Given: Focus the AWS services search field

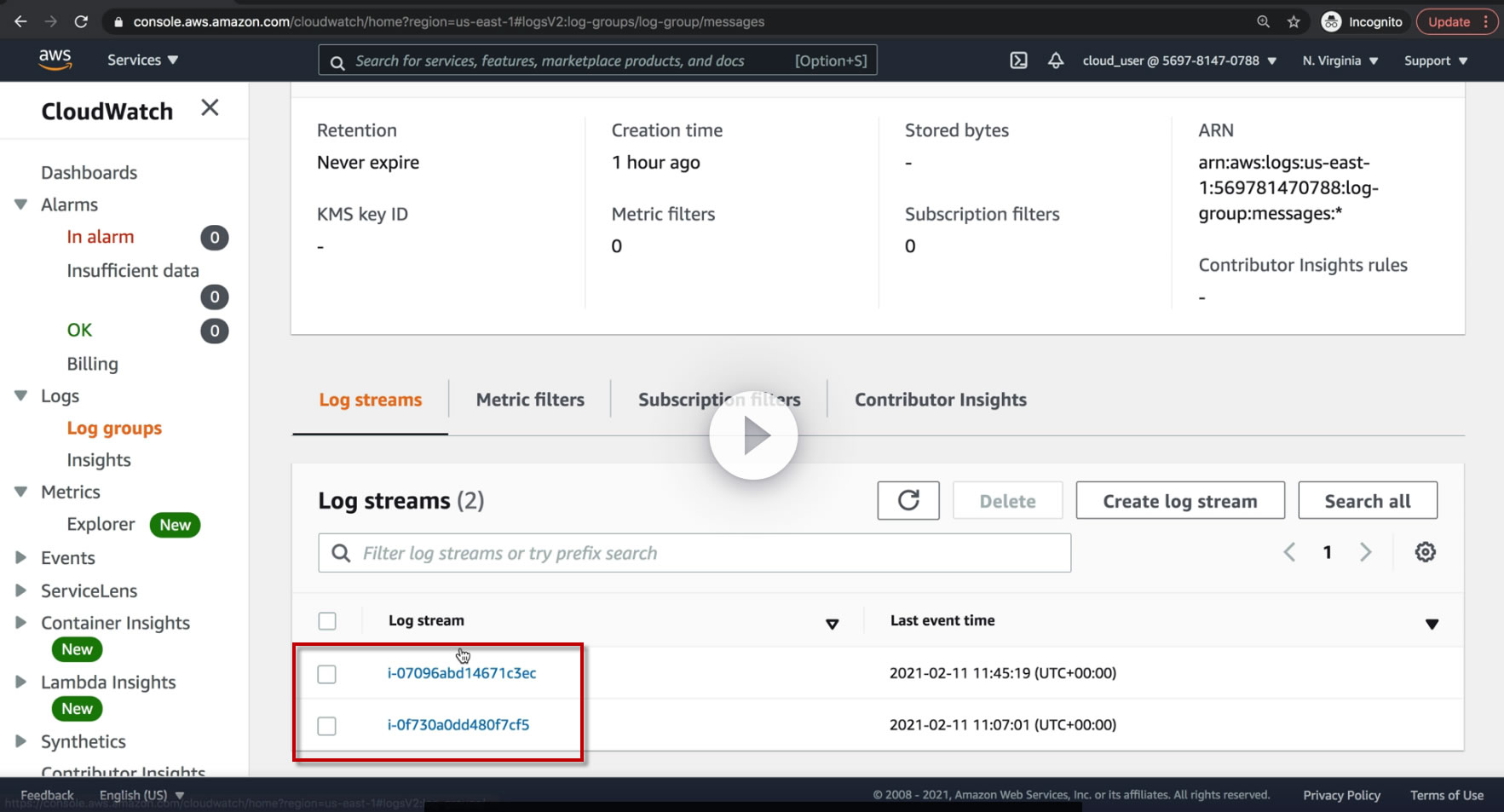Looking at the screenshot, I should coord(597,60).
